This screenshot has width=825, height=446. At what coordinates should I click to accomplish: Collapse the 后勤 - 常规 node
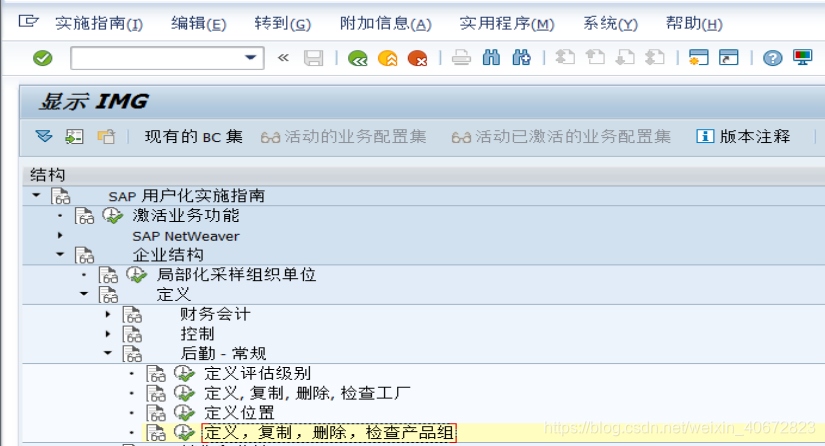[107, 353]
